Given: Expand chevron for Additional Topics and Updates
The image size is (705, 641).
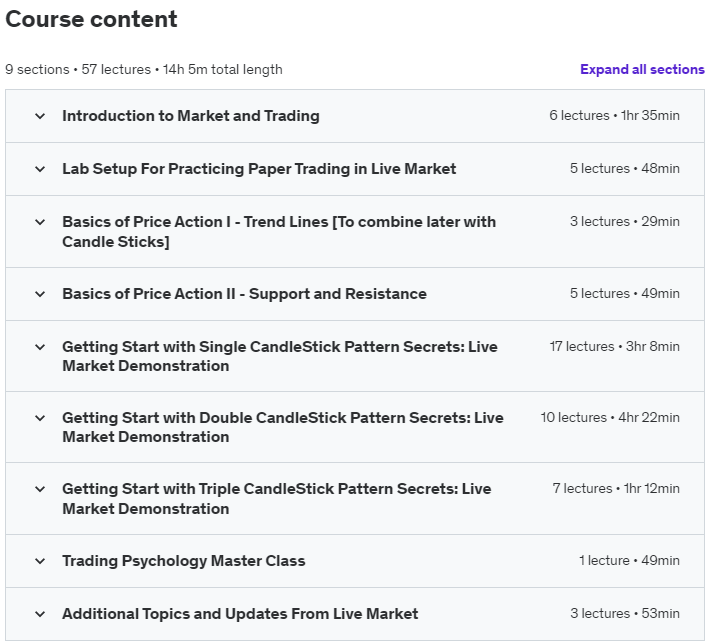Looking at the screenshot, I should click(x=40, y=614).
